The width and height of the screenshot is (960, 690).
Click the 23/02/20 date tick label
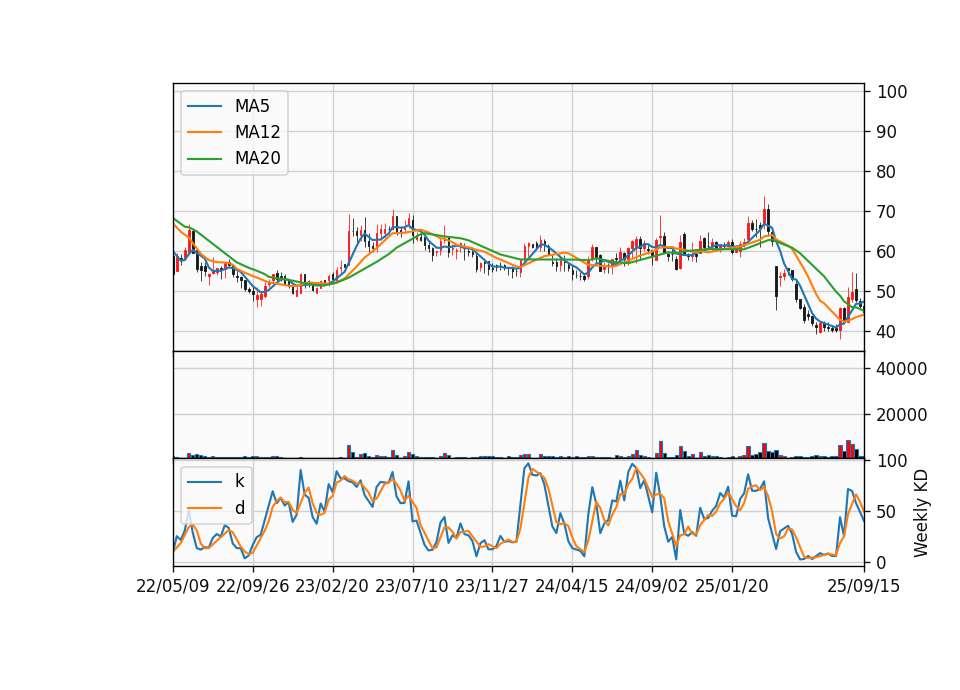click(x=332, y=586)
